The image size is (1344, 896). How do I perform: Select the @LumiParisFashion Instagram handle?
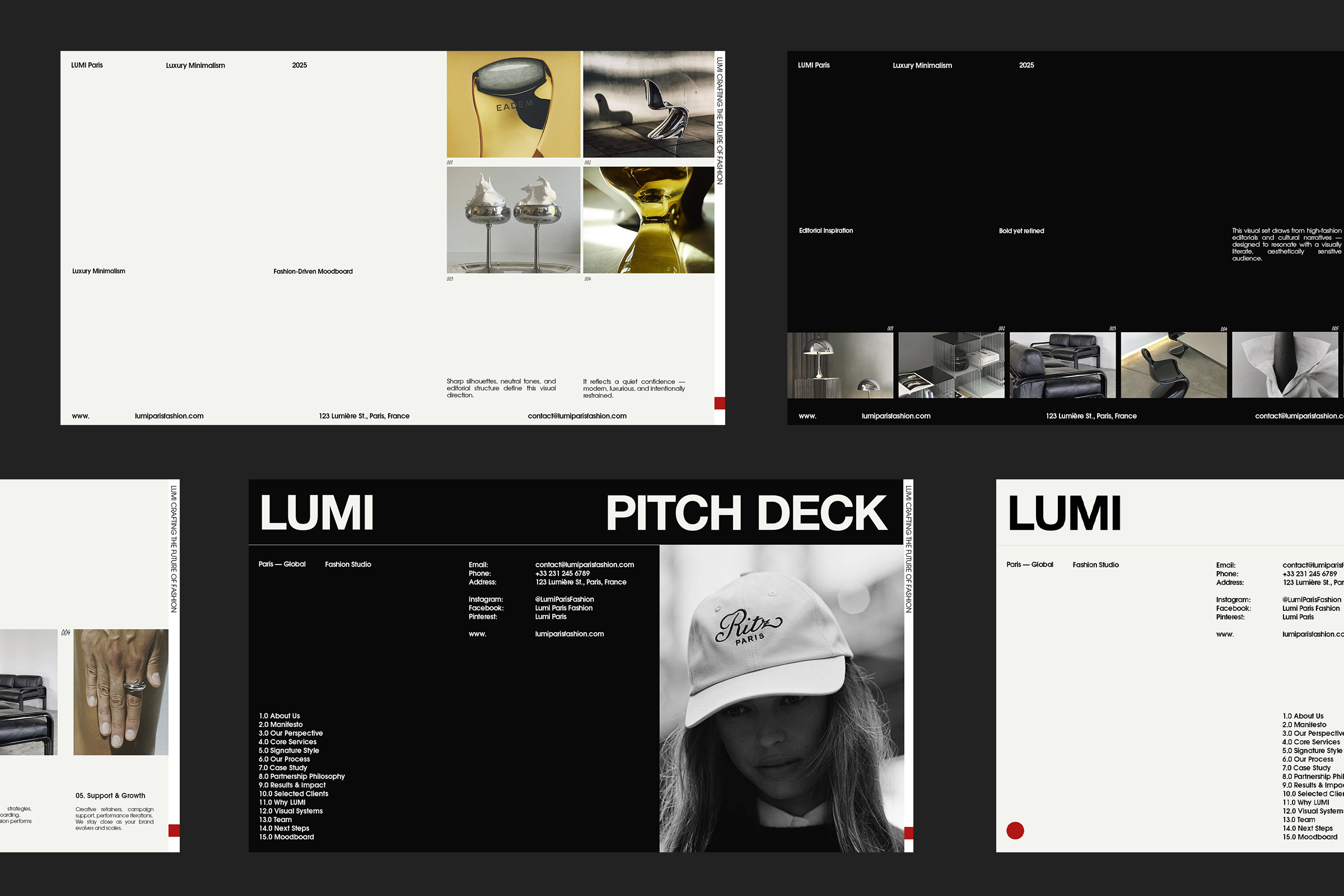pyautogui.click(x=564, y=599)
